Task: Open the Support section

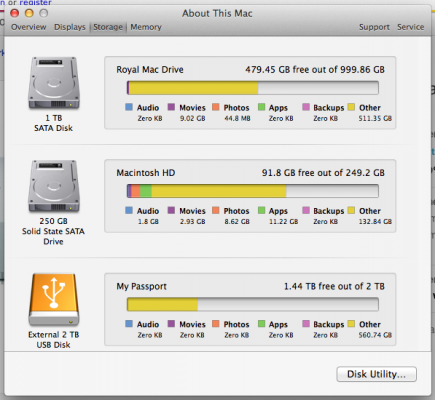Action: point(374,27)
